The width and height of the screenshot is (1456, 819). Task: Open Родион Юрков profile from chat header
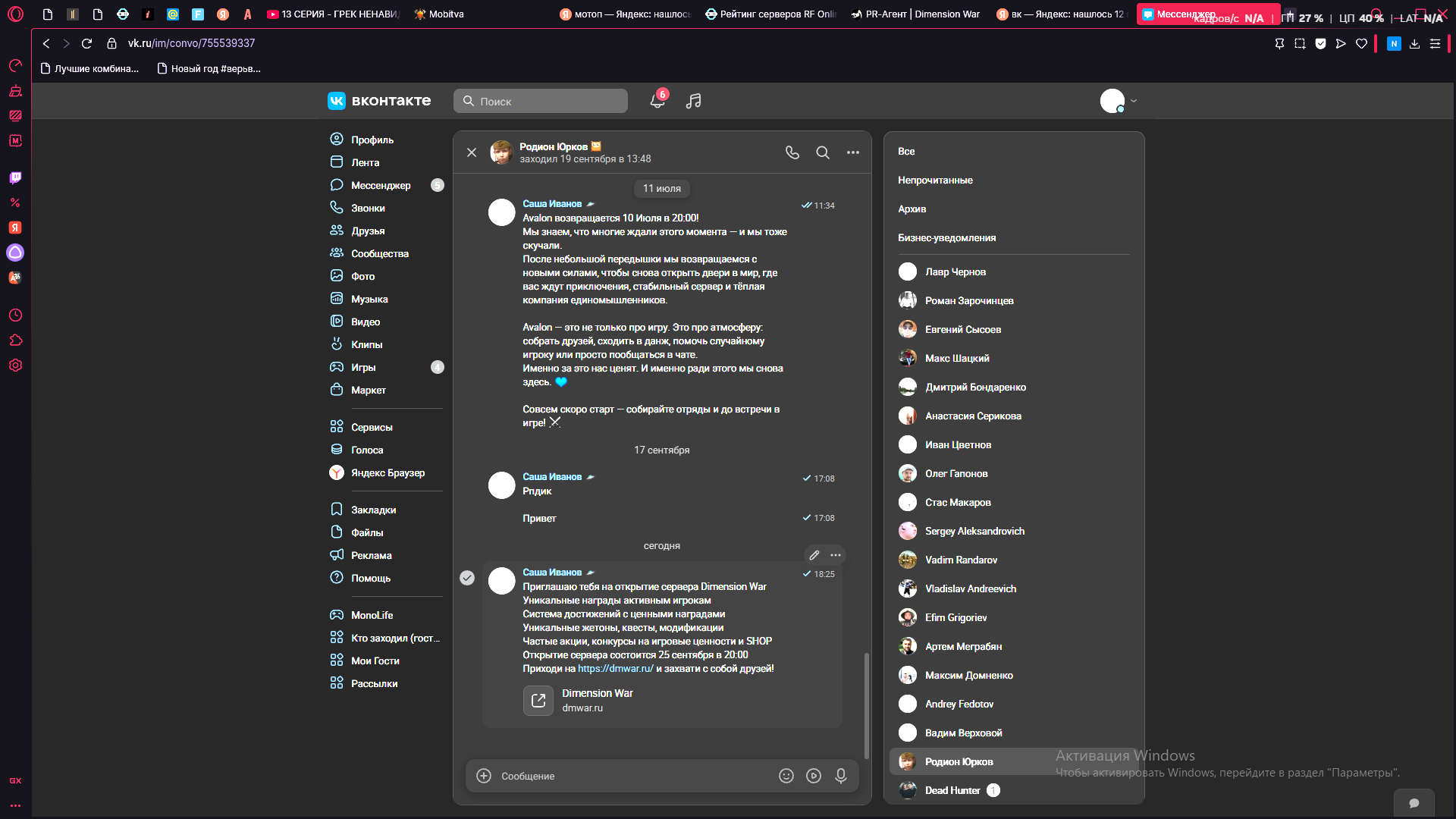coord(553,146)
